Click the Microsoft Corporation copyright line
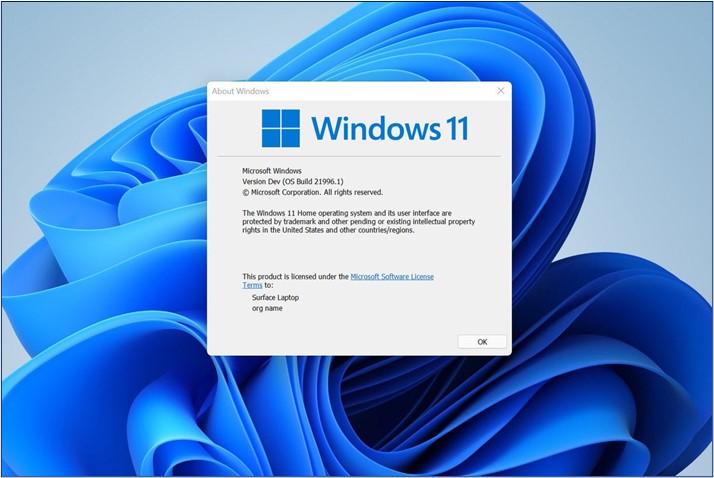 (x=312, y=192)
